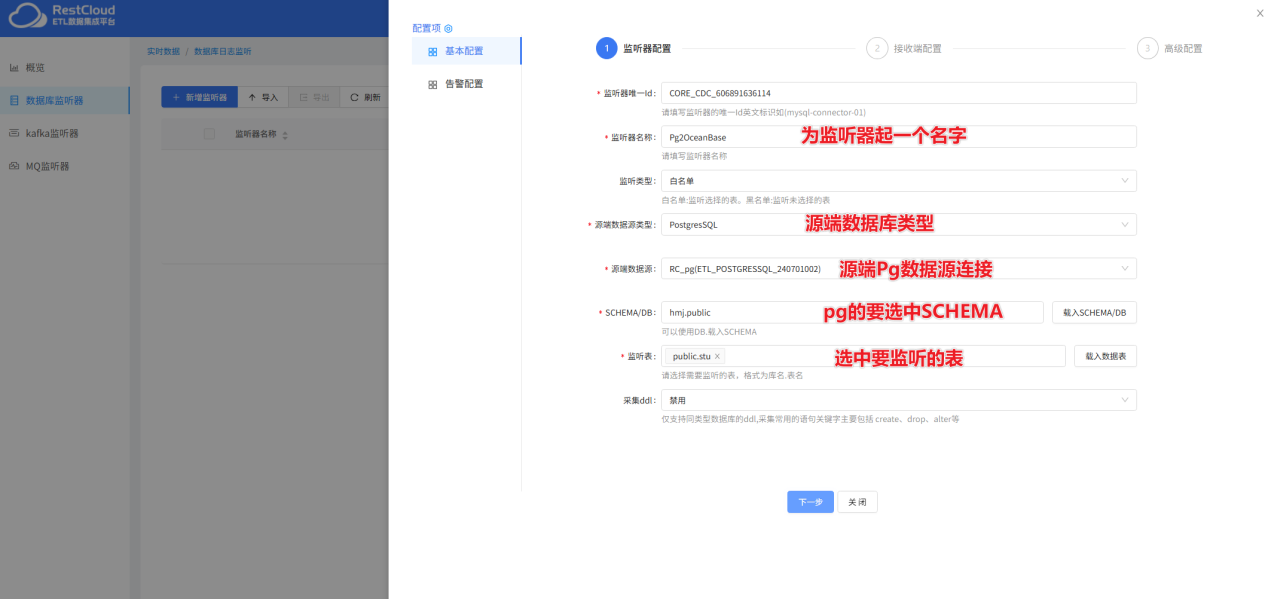This screenshot has width=1268, height=599.
Task: Tick the table header select-all checkbox
Action: [209, 134]
